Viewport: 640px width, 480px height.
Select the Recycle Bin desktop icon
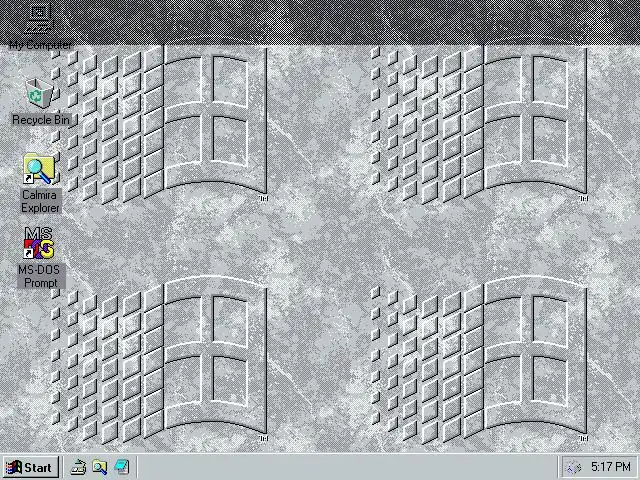tap(40, 93)
